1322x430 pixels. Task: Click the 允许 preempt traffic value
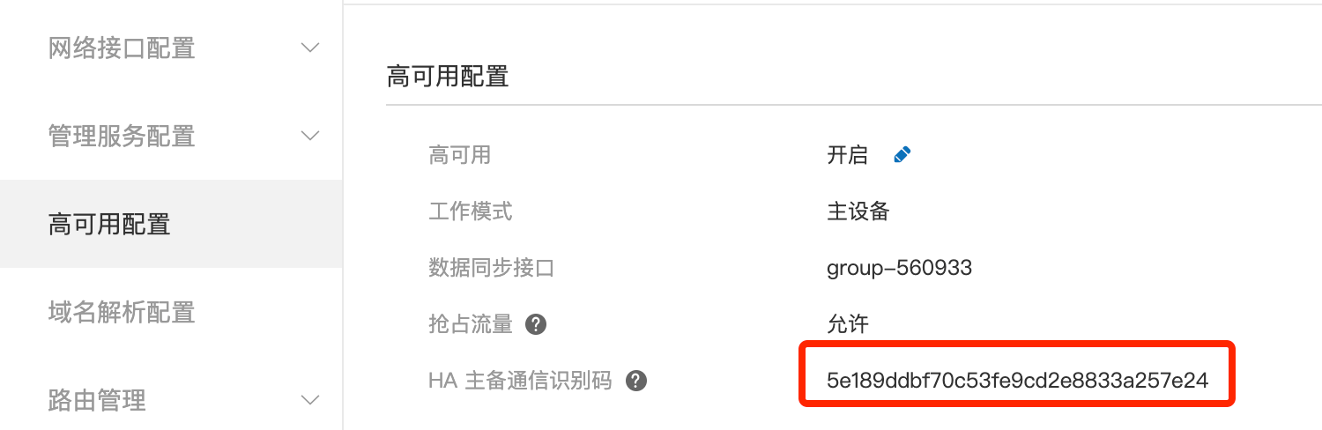pos(847,324)
